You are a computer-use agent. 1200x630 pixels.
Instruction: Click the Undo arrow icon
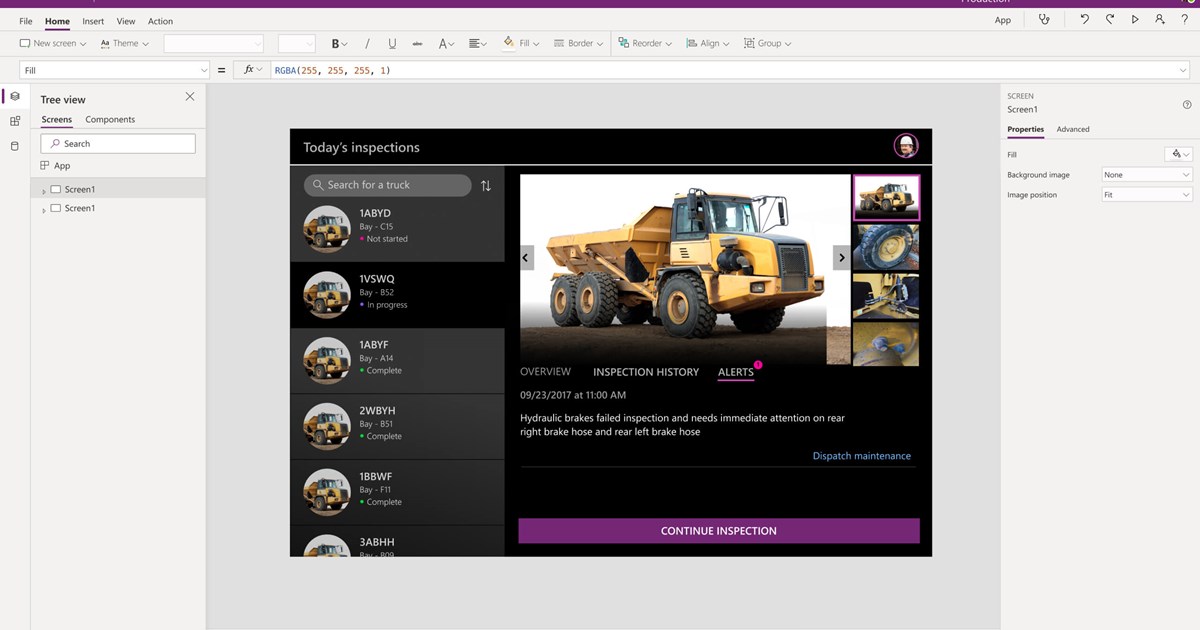[1084, 20]
